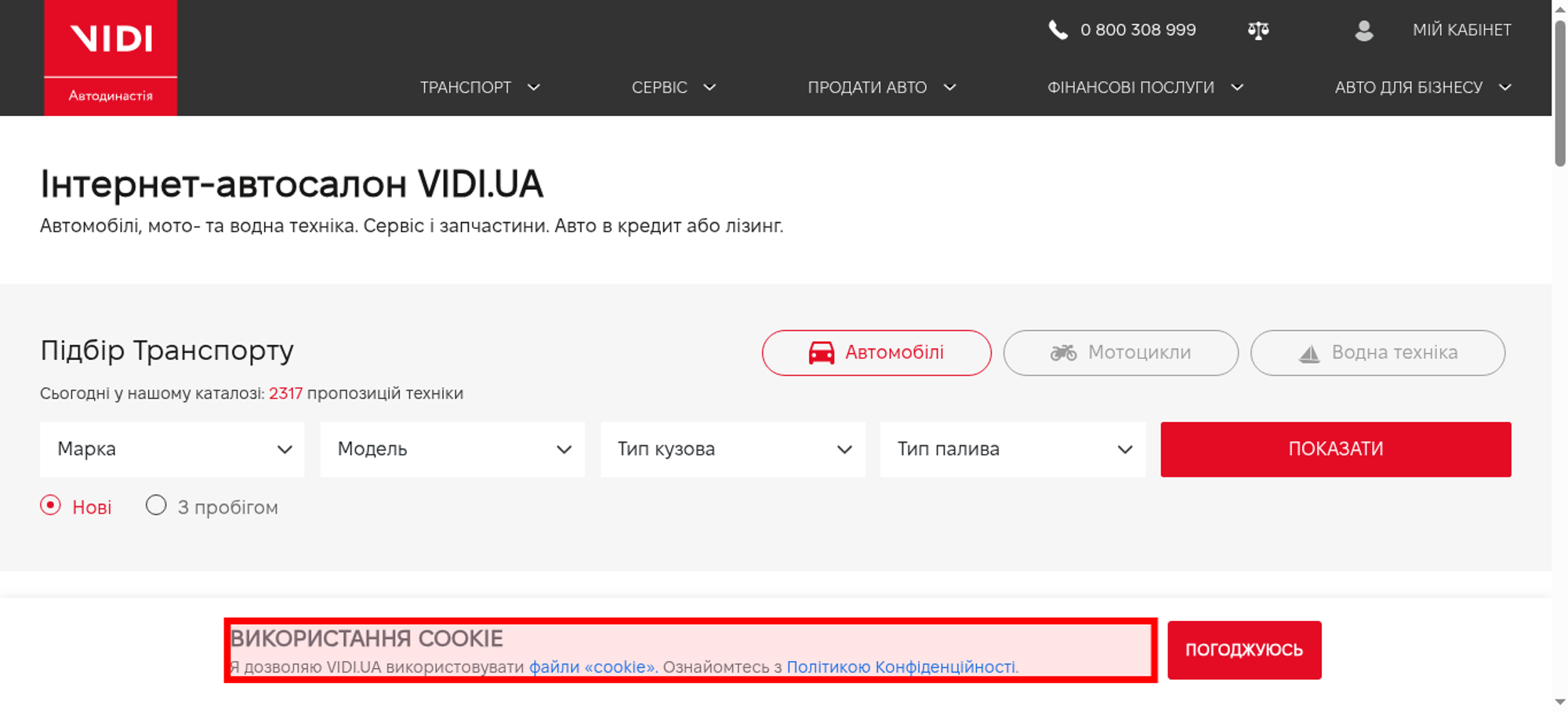Select the Нові radio button
The image size is (1568, 712).
[x=51, y=506]
